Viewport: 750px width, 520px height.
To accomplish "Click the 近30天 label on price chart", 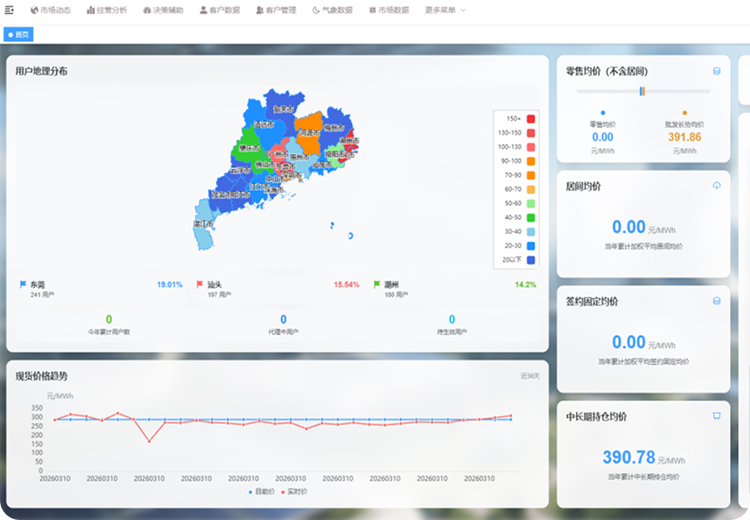I will 530,376.
